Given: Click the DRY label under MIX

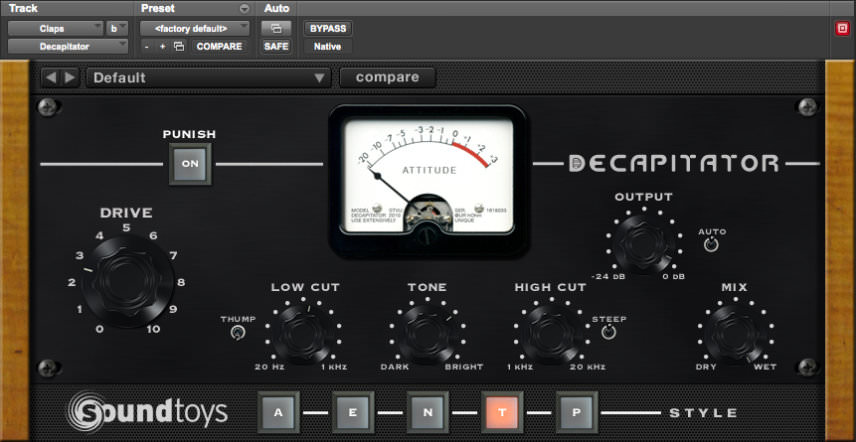Looking at the screenshot, I should click(706, 367).
